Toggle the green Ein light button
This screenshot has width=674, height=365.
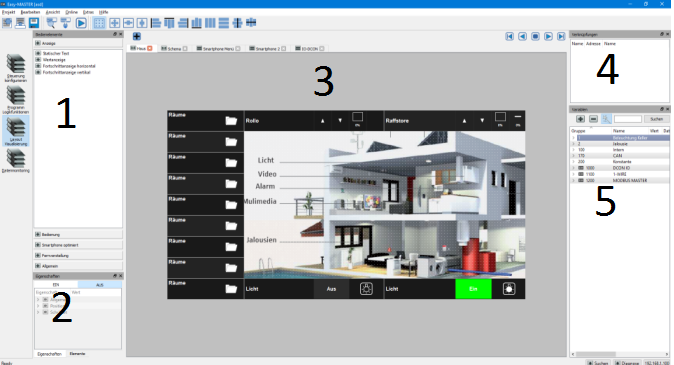[473, 289]
